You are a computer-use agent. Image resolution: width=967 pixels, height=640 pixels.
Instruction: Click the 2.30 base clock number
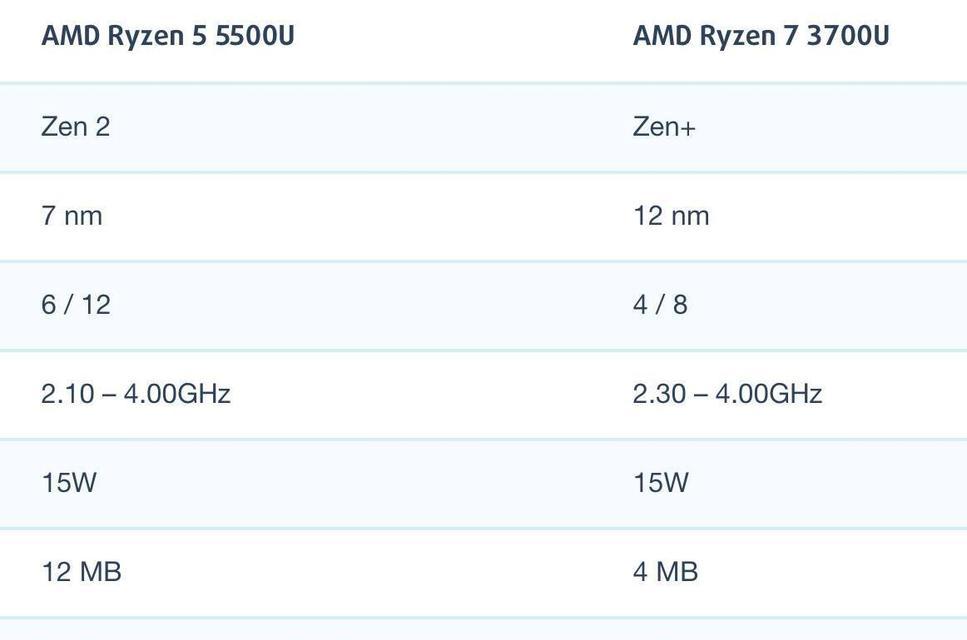(x=659, y=393)
